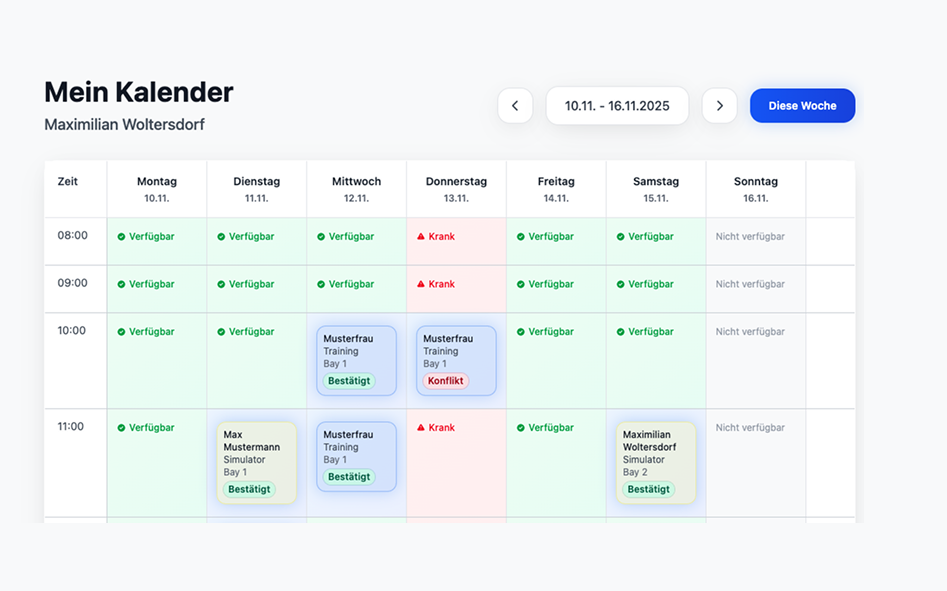Click the Diese Woche button

802,106
